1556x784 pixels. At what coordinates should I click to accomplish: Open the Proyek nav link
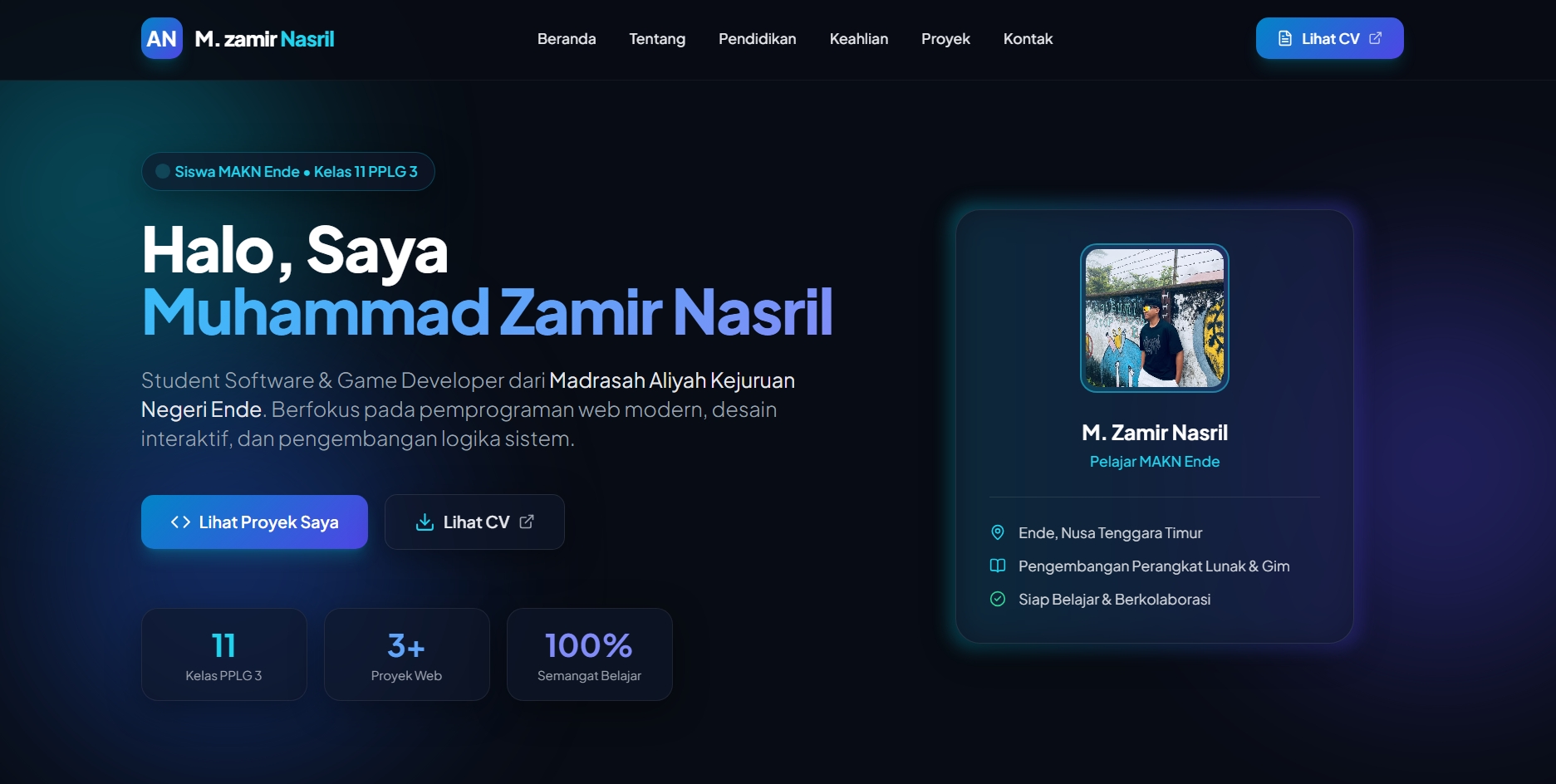(x=945, y=39)
